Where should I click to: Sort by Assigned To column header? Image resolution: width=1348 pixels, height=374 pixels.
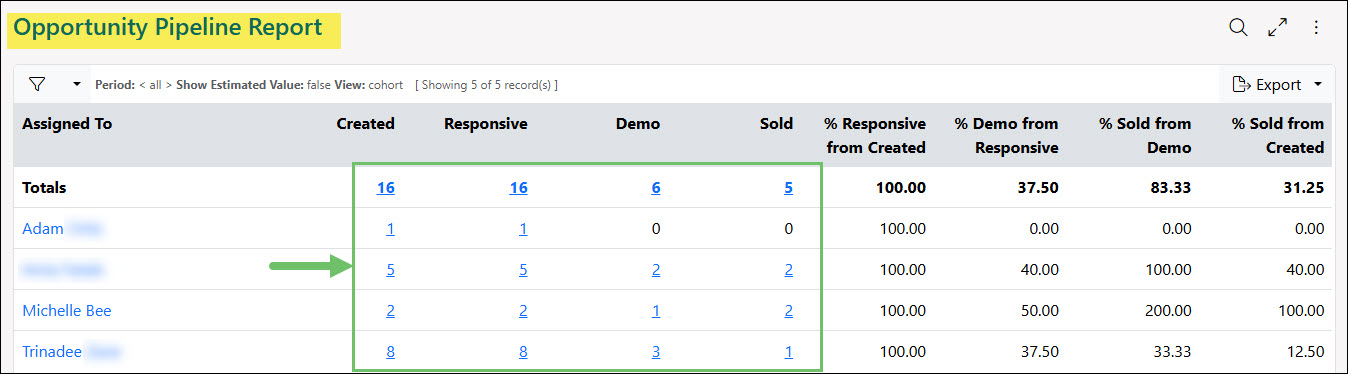tap(67, 124)
